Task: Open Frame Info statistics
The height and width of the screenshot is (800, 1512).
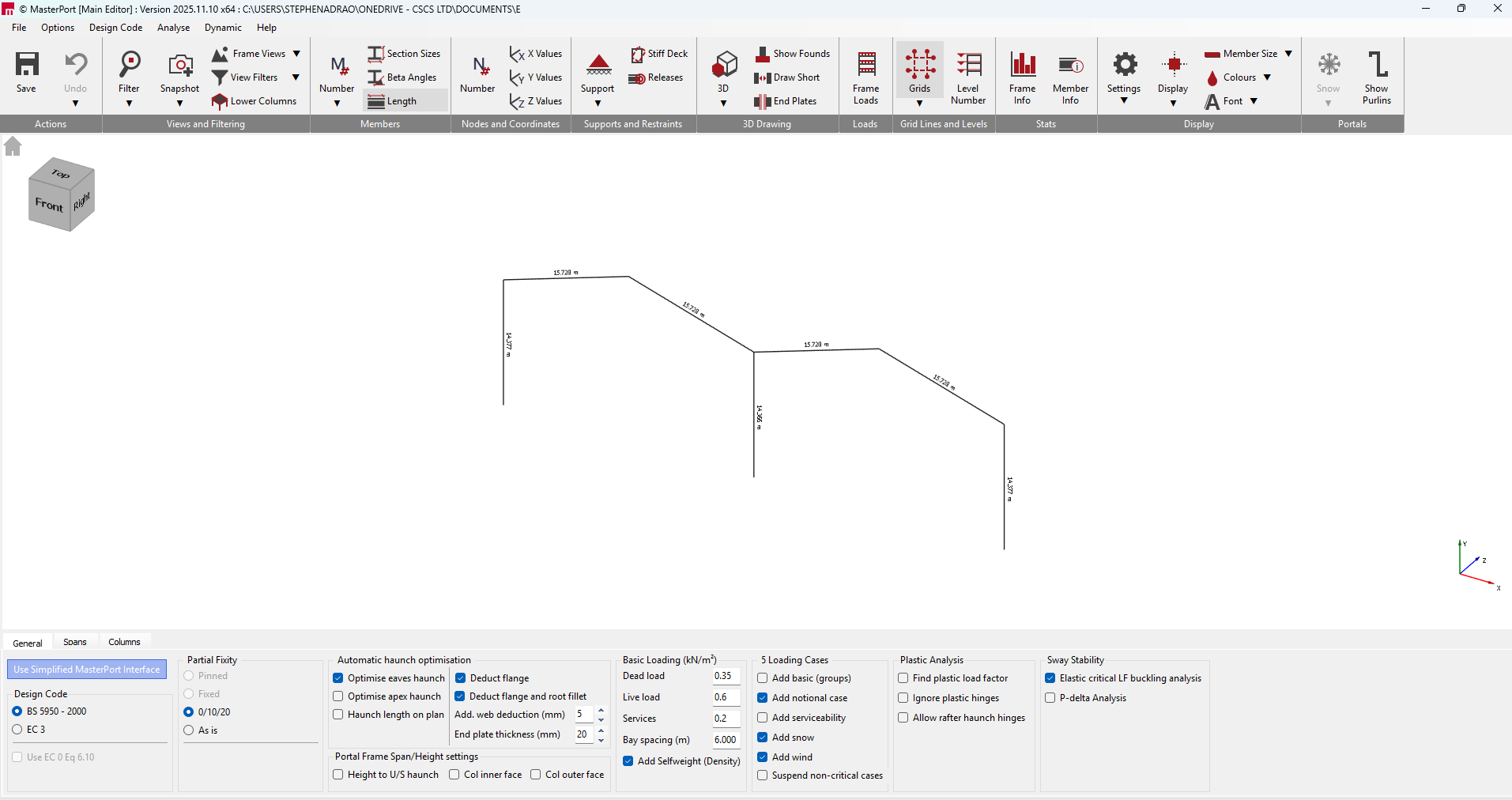Action: (x=1023, y=77)
